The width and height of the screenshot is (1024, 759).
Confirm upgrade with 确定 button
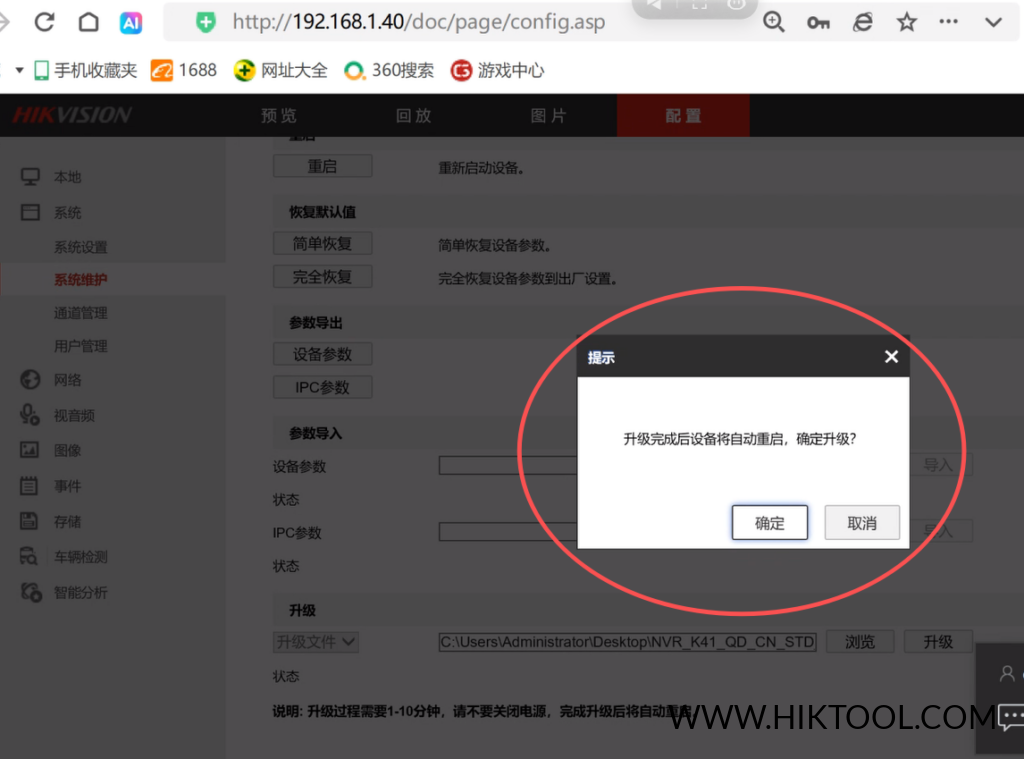pos(770,523)
